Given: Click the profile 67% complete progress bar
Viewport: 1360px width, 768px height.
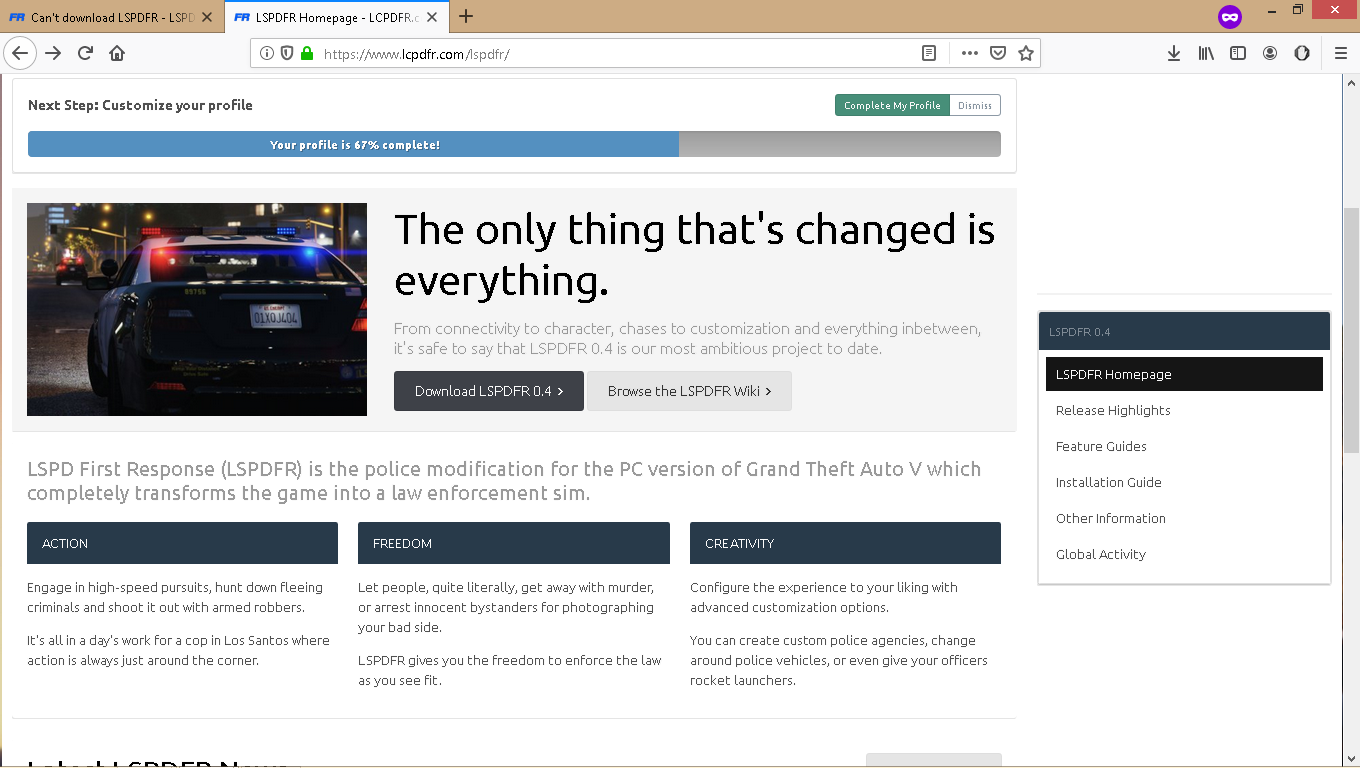Looking at the screenshot, I should point(514,144).
